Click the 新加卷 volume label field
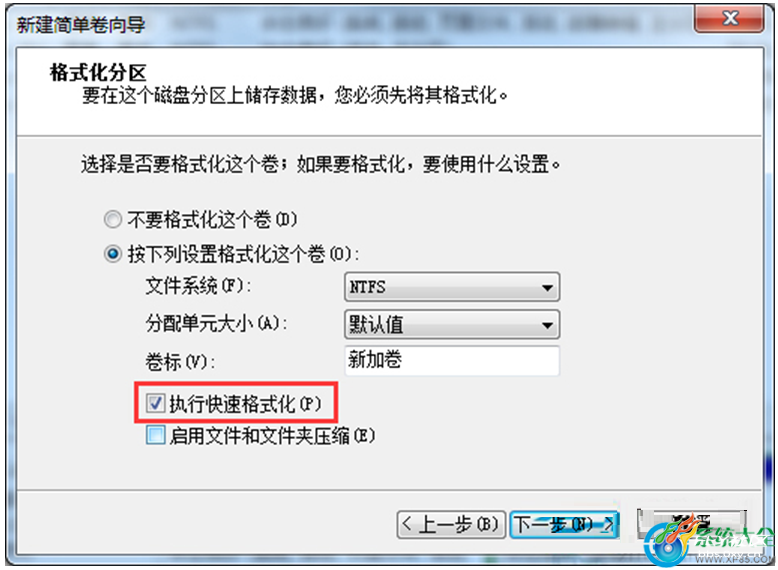 click(x=452, y=361)
